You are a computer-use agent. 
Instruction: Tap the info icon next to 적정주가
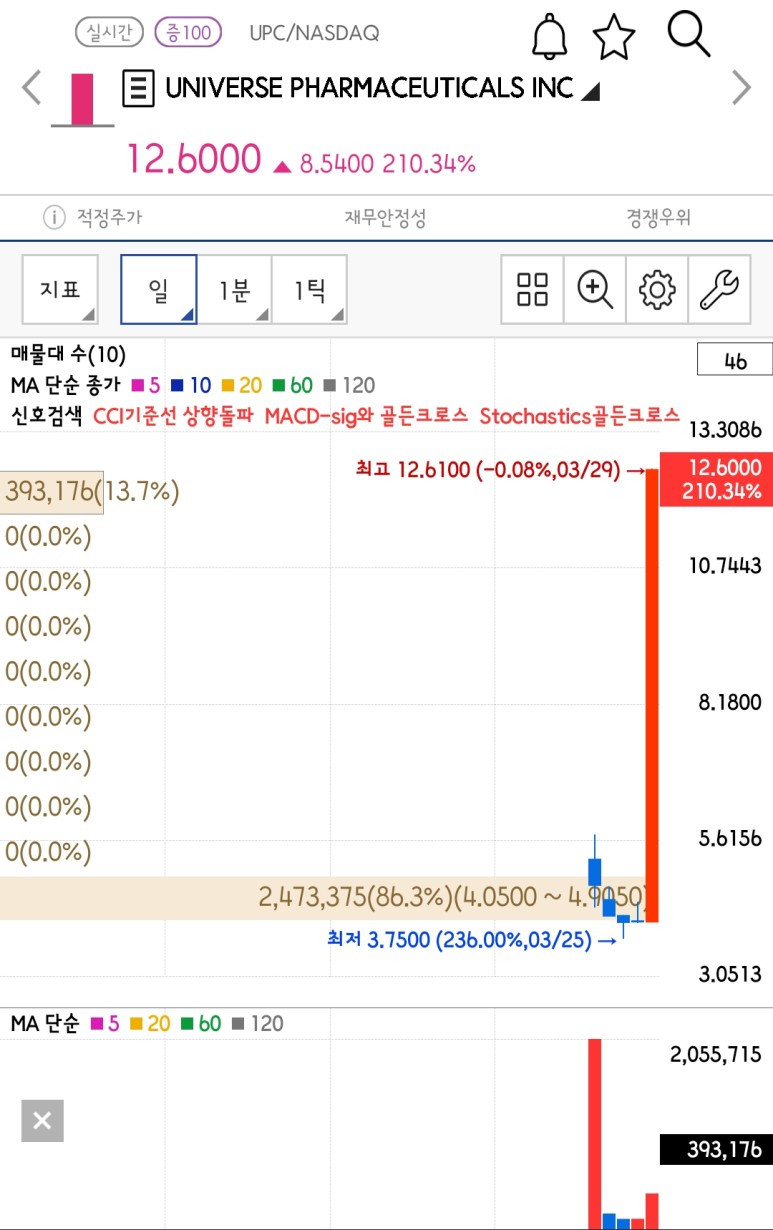pos(53,217)
